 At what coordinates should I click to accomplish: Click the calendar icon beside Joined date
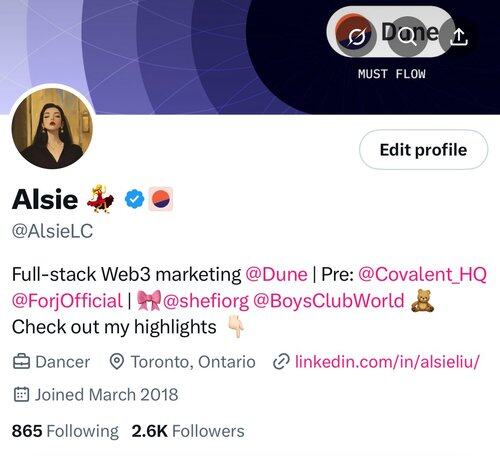click(21, 394)
